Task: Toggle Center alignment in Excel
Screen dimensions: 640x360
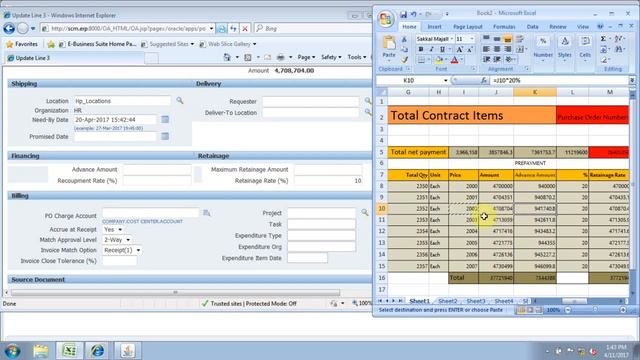Action: click(x=497, y=49)
